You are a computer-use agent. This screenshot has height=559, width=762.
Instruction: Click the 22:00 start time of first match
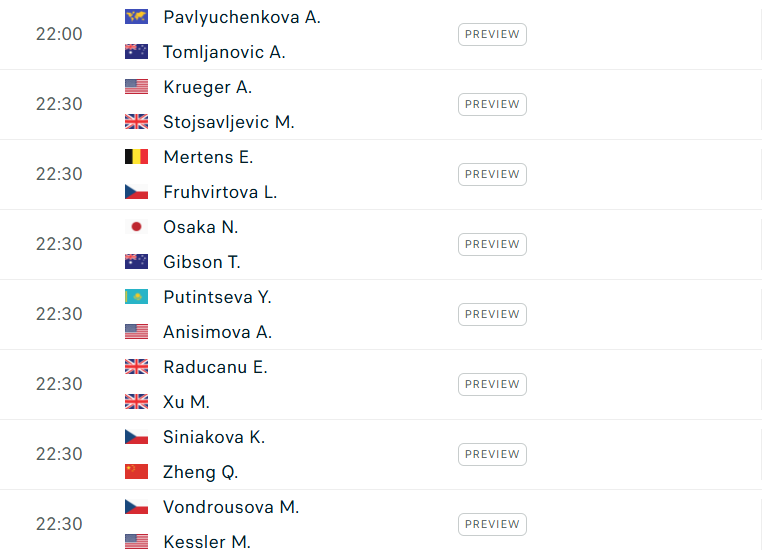(x=59, y=35)
